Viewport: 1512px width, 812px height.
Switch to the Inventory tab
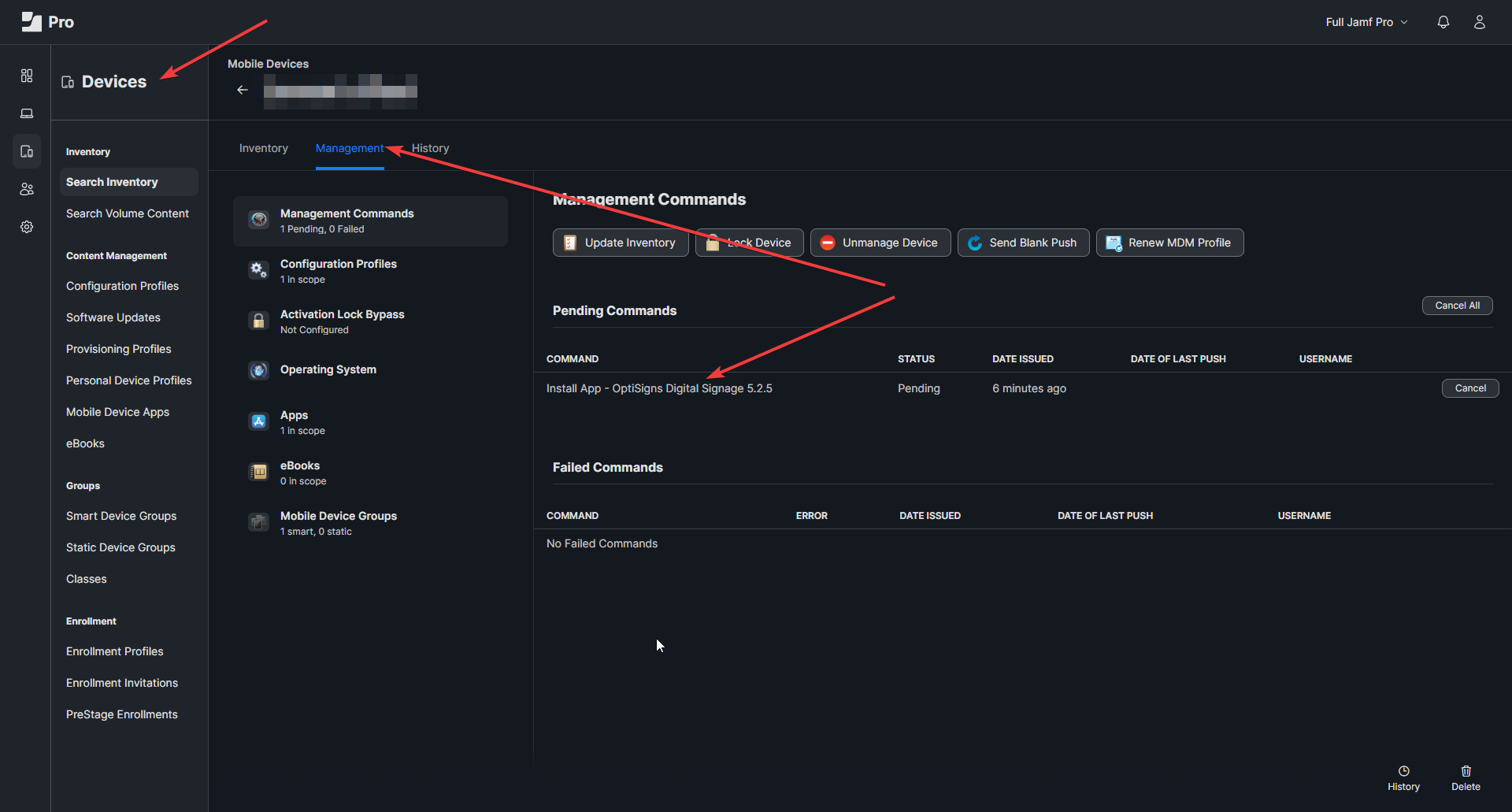[x=263, y=148]
